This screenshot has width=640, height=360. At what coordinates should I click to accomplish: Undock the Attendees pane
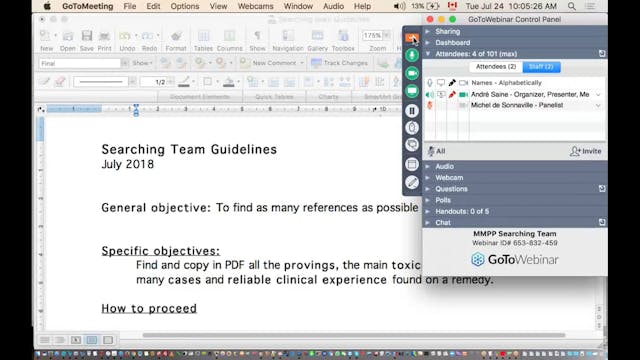[x=602, y=53]
